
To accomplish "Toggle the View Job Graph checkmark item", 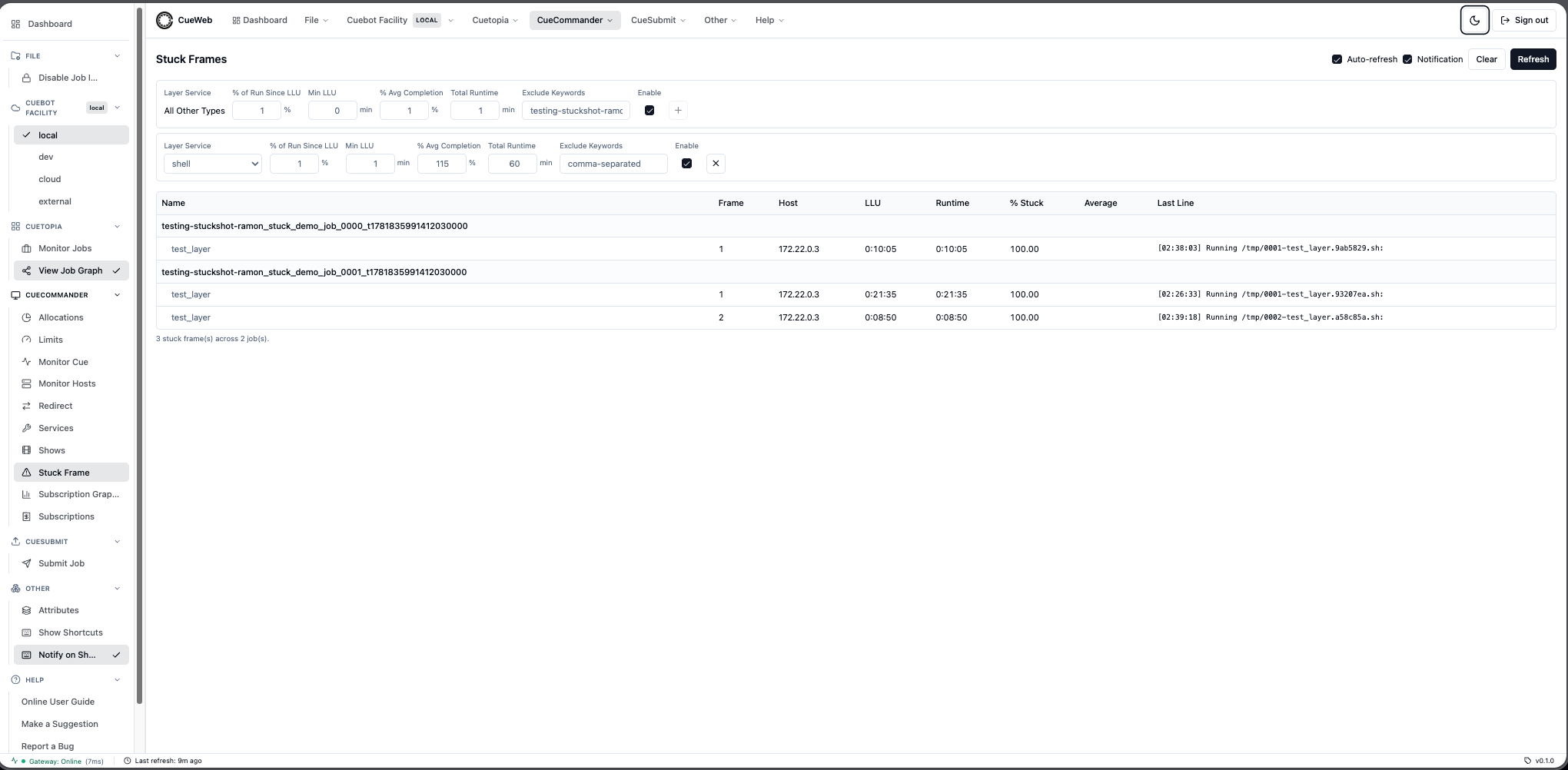I will click(x=71, y=270).
